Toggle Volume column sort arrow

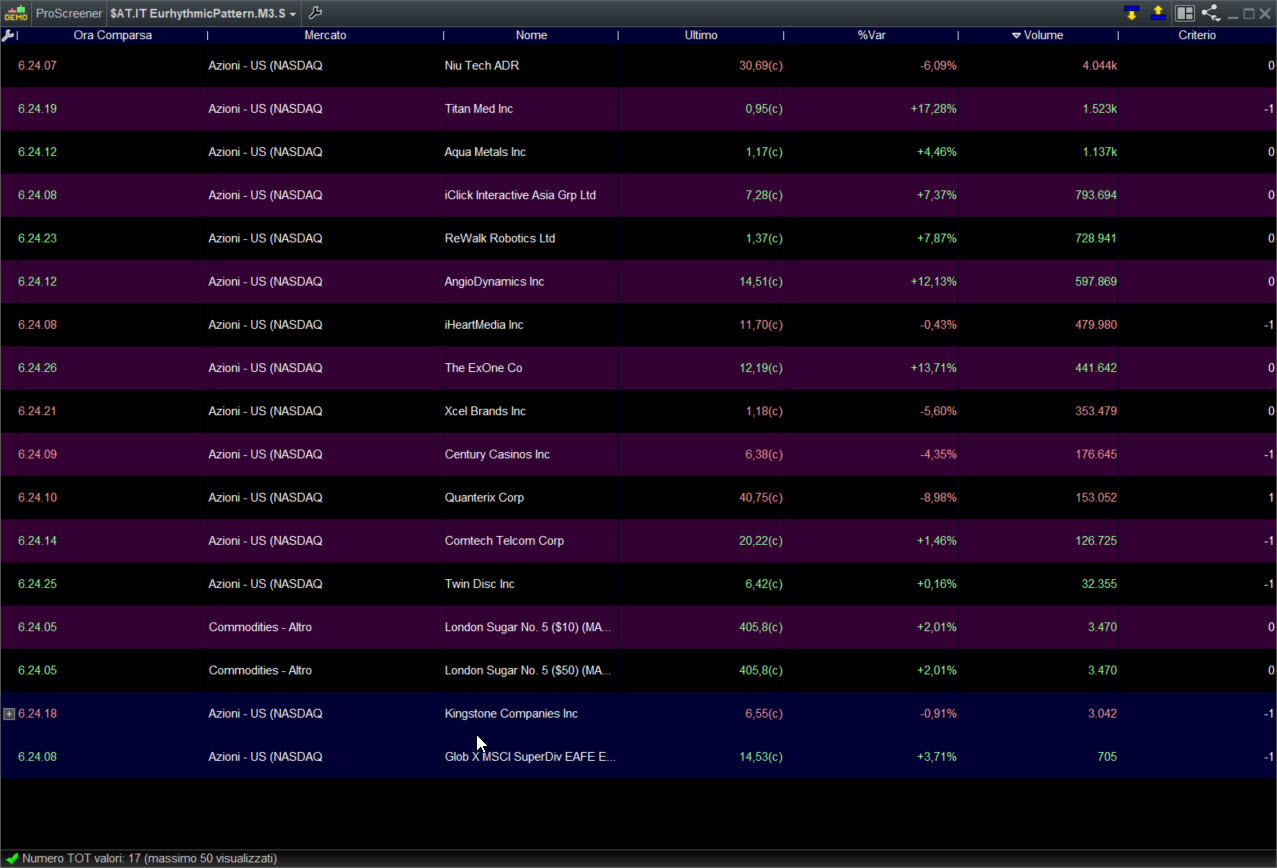coord(1016,35)
